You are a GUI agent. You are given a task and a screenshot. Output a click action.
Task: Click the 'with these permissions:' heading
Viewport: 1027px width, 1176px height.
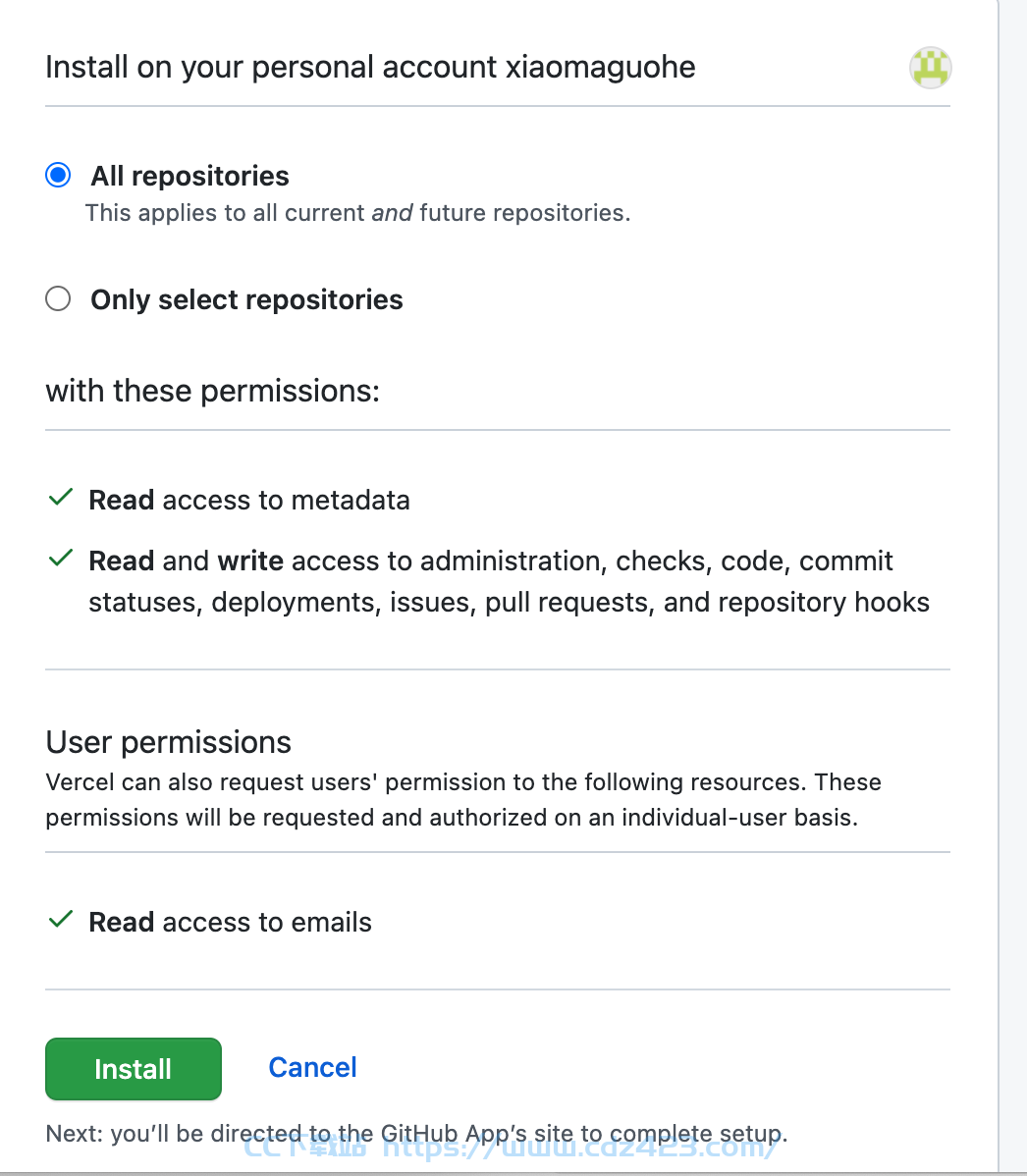pos(212,392)
